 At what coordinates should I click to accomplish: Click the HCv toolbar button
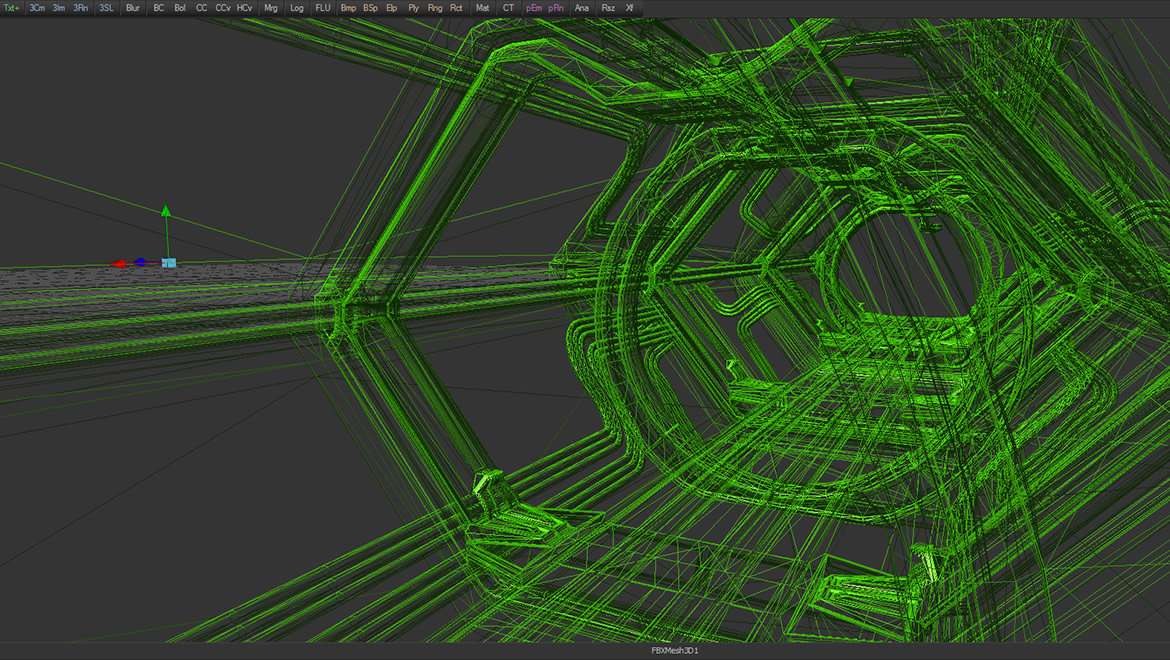pos(244,8)
